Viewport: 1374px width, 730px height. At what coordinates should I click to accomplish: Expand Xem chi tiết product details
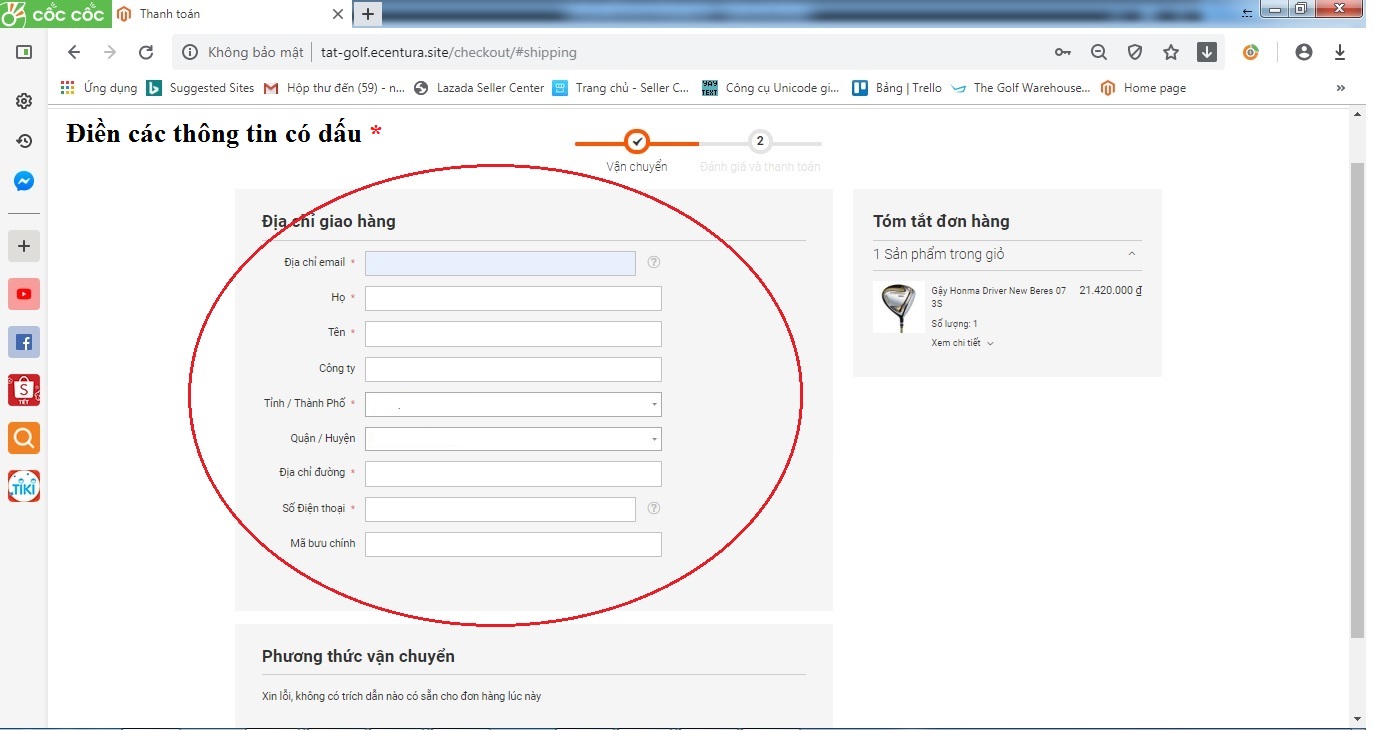[x=962, y=343]
